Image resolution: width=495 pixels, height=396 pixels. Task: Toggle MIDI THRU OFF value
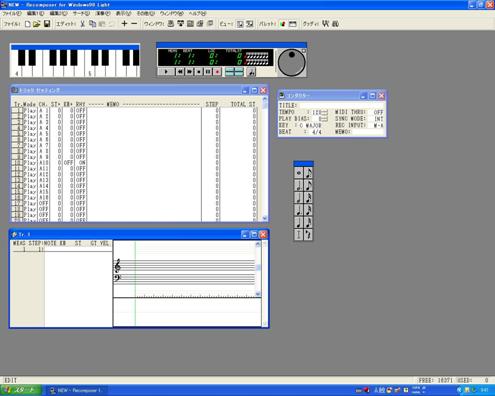(x=378, y=112)
